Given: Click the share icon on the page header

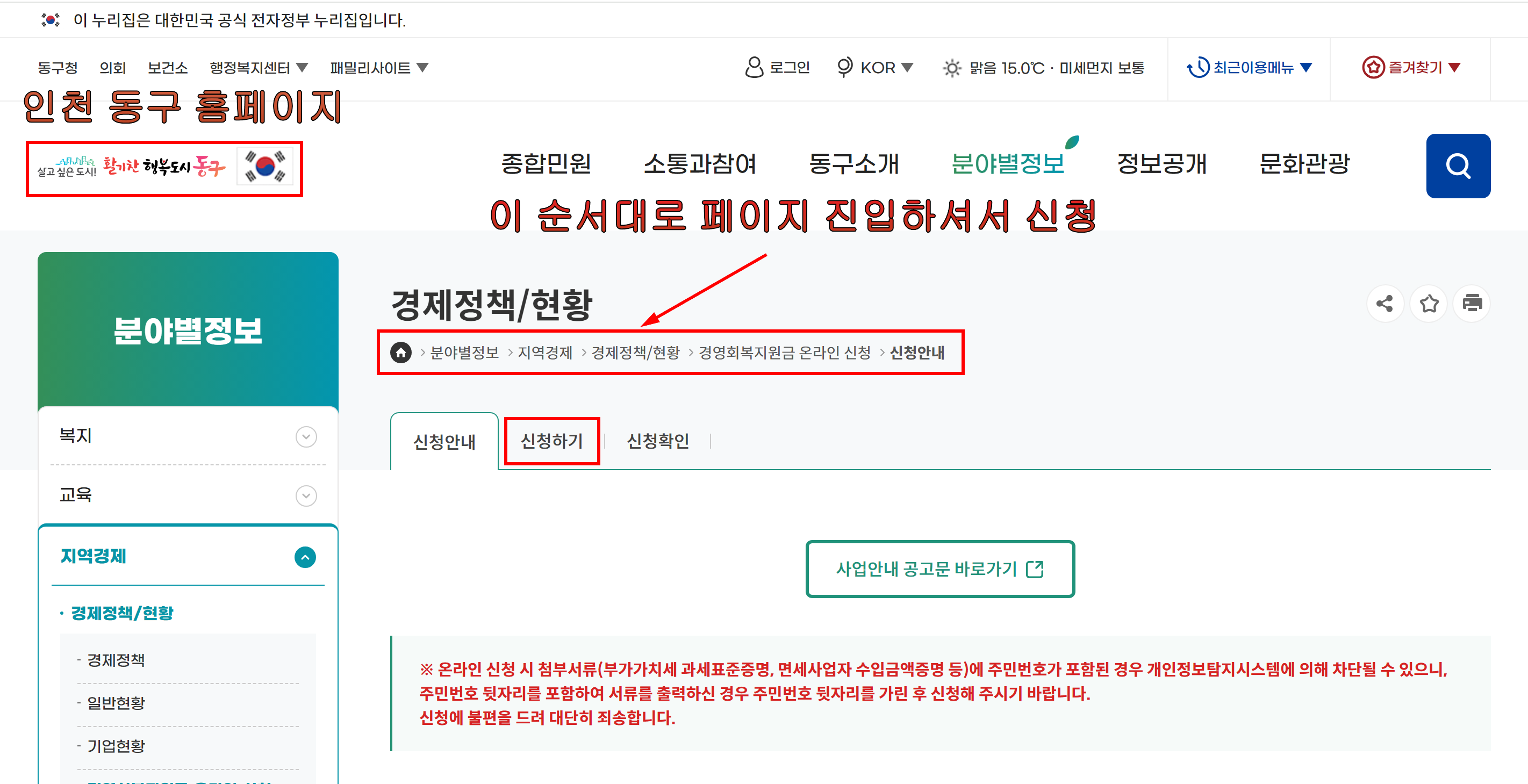Looking at the screenshot, I should coord(1385,304).
